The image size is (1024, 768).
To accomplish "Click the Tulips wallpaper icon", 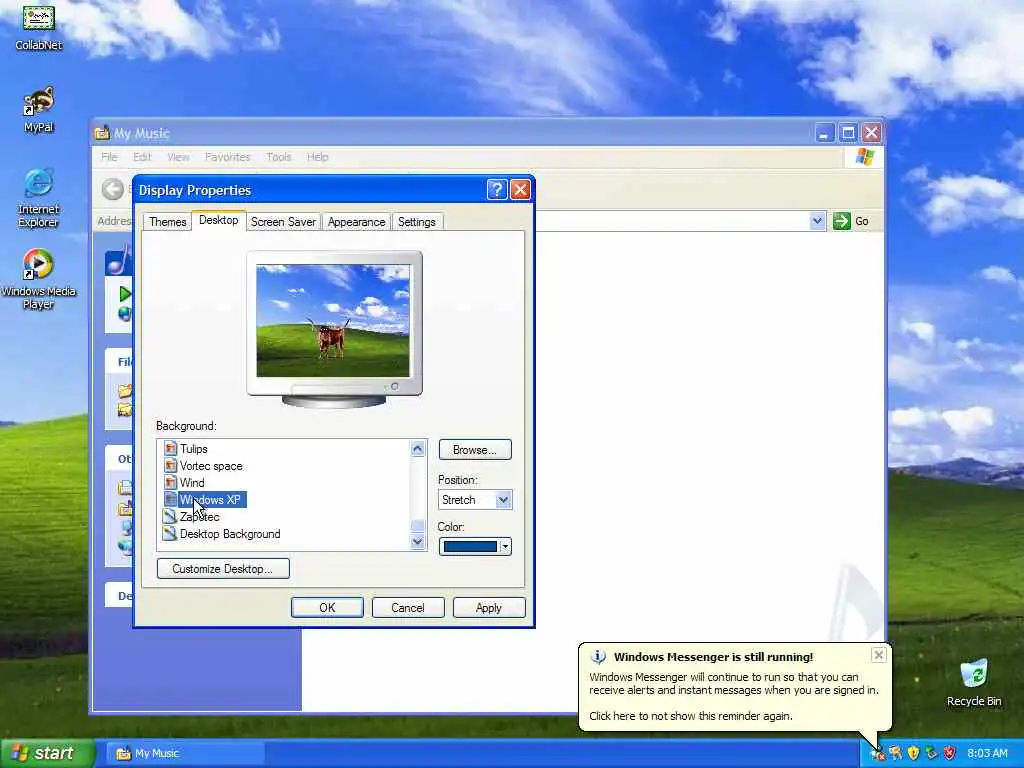I will [170, 449].
